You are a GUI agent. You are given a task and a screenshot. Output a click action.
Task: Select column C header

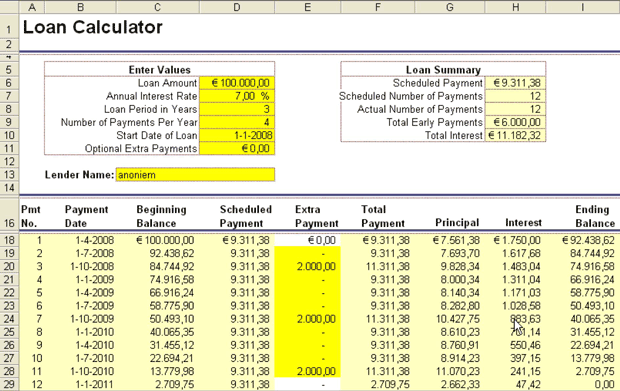click(157, 7)
